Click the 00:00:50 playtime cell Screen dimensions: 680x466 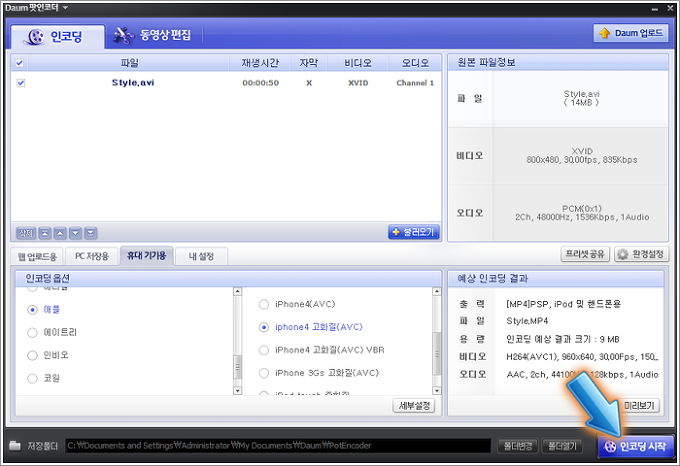coord(260,83)
